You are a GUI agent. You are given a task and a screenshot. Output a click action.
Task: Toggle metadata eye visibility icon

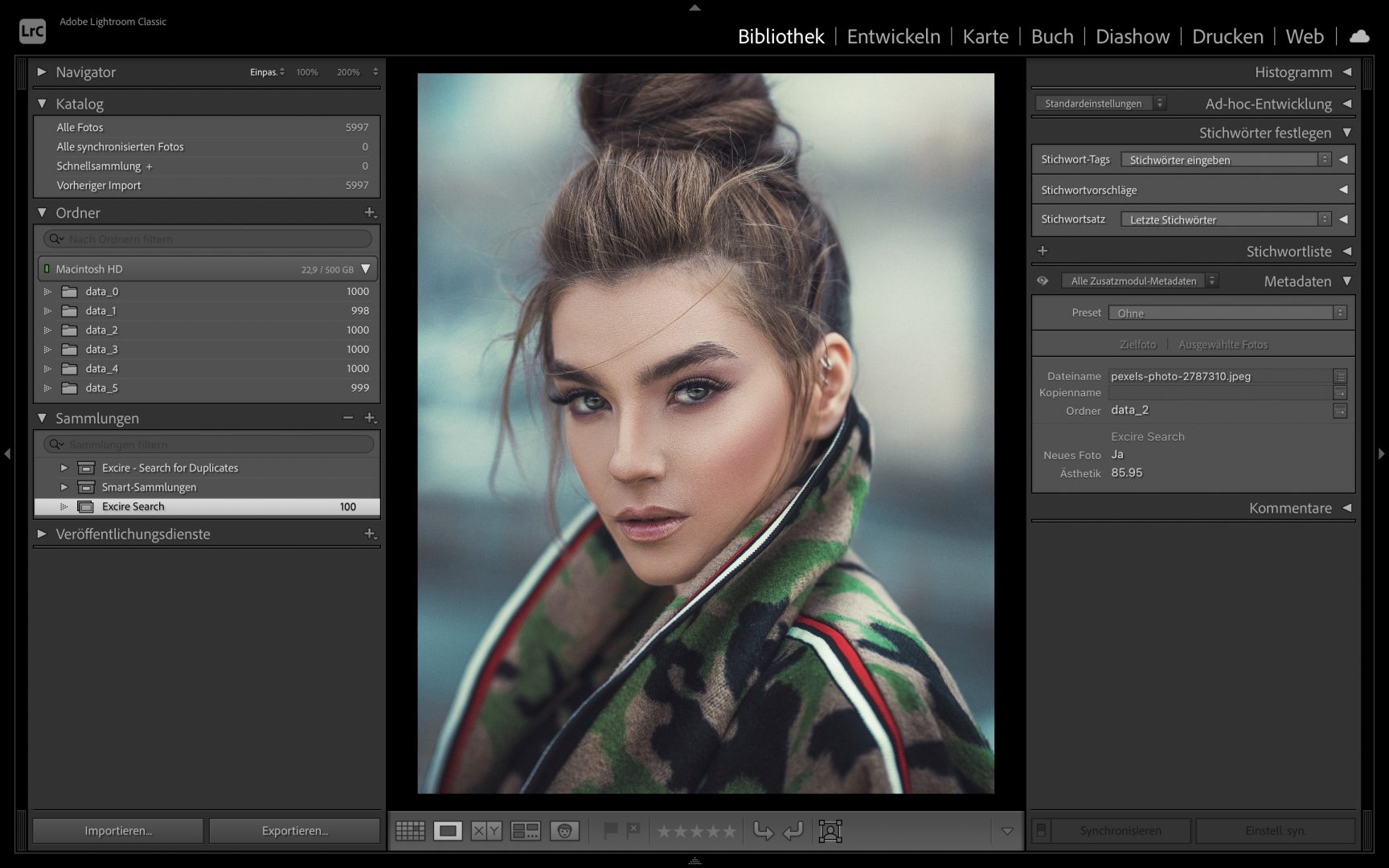point(1043,281)
